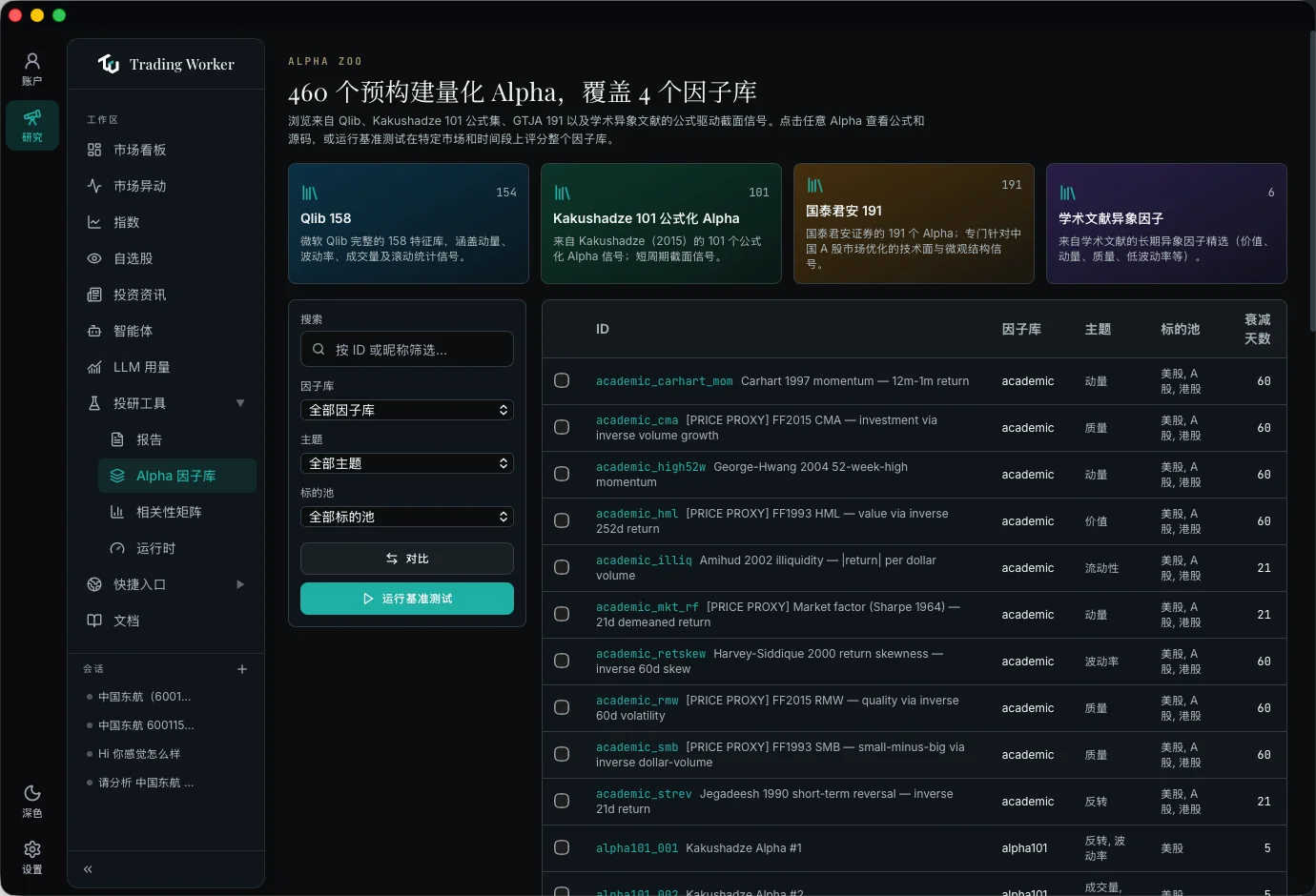Open 文档 book icon
Viewport: 1316px width, 896px height.
pos(94,621)
